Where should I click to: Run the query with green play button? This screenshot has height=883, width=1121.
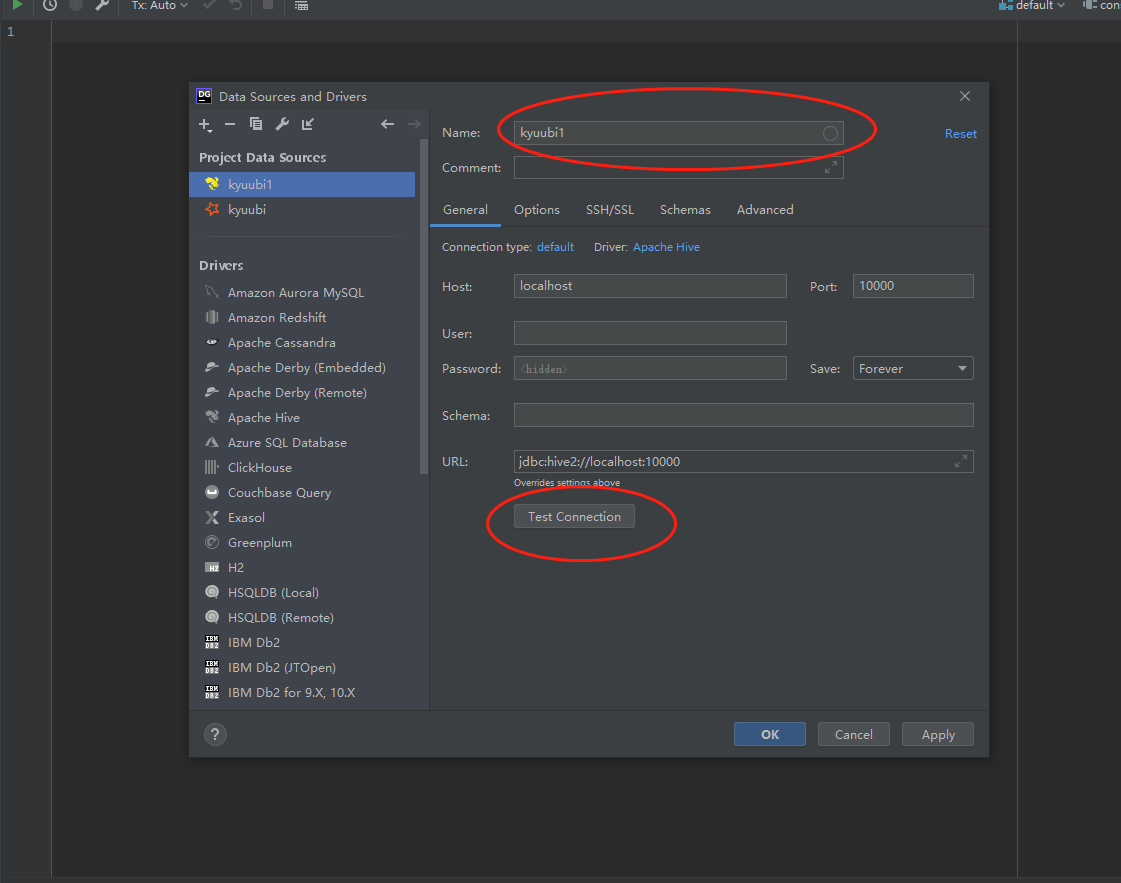[x=17, y=5]
